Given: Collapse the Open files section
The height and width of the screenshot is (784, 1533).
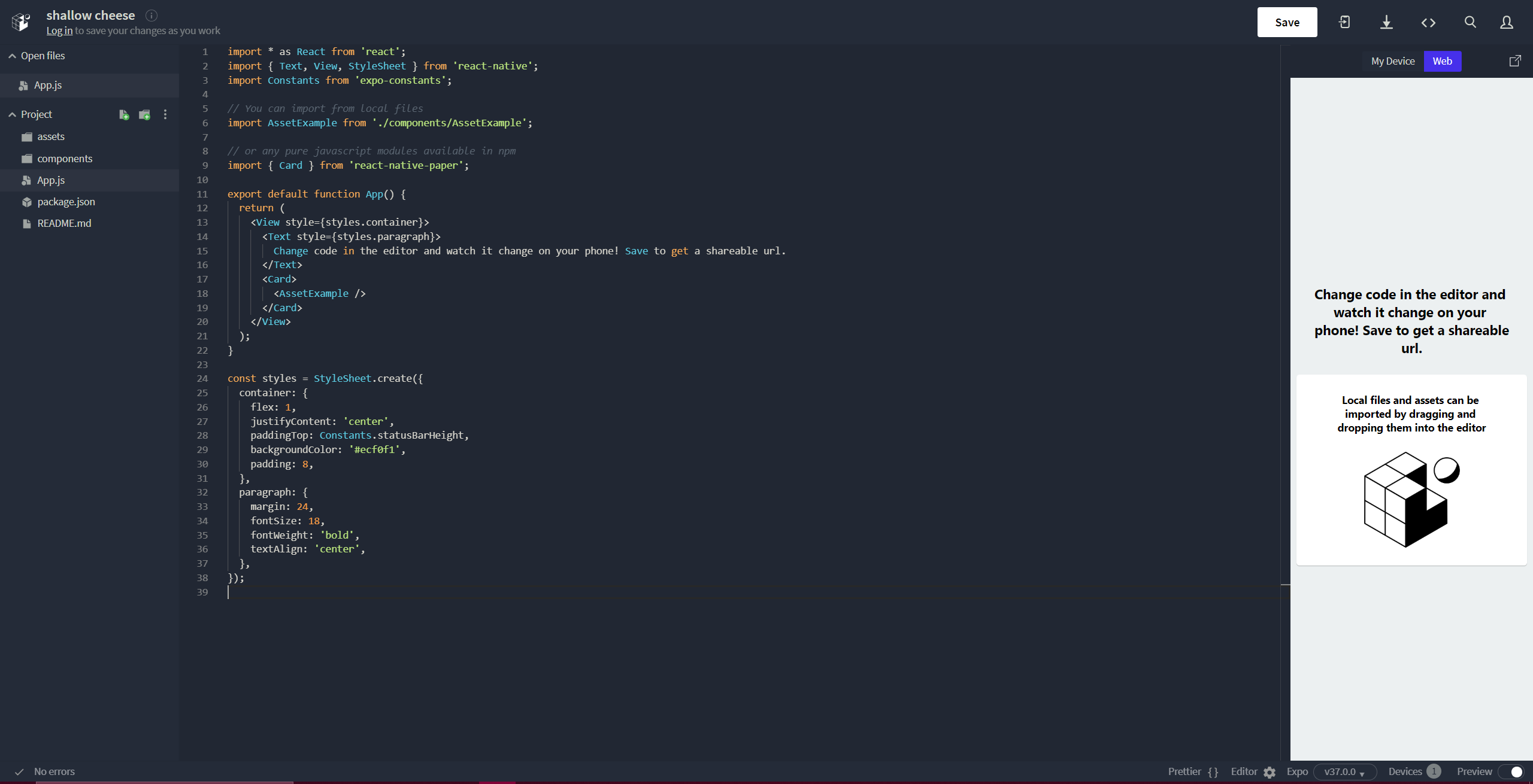Looking at the screenshot, I should point(12,56).
